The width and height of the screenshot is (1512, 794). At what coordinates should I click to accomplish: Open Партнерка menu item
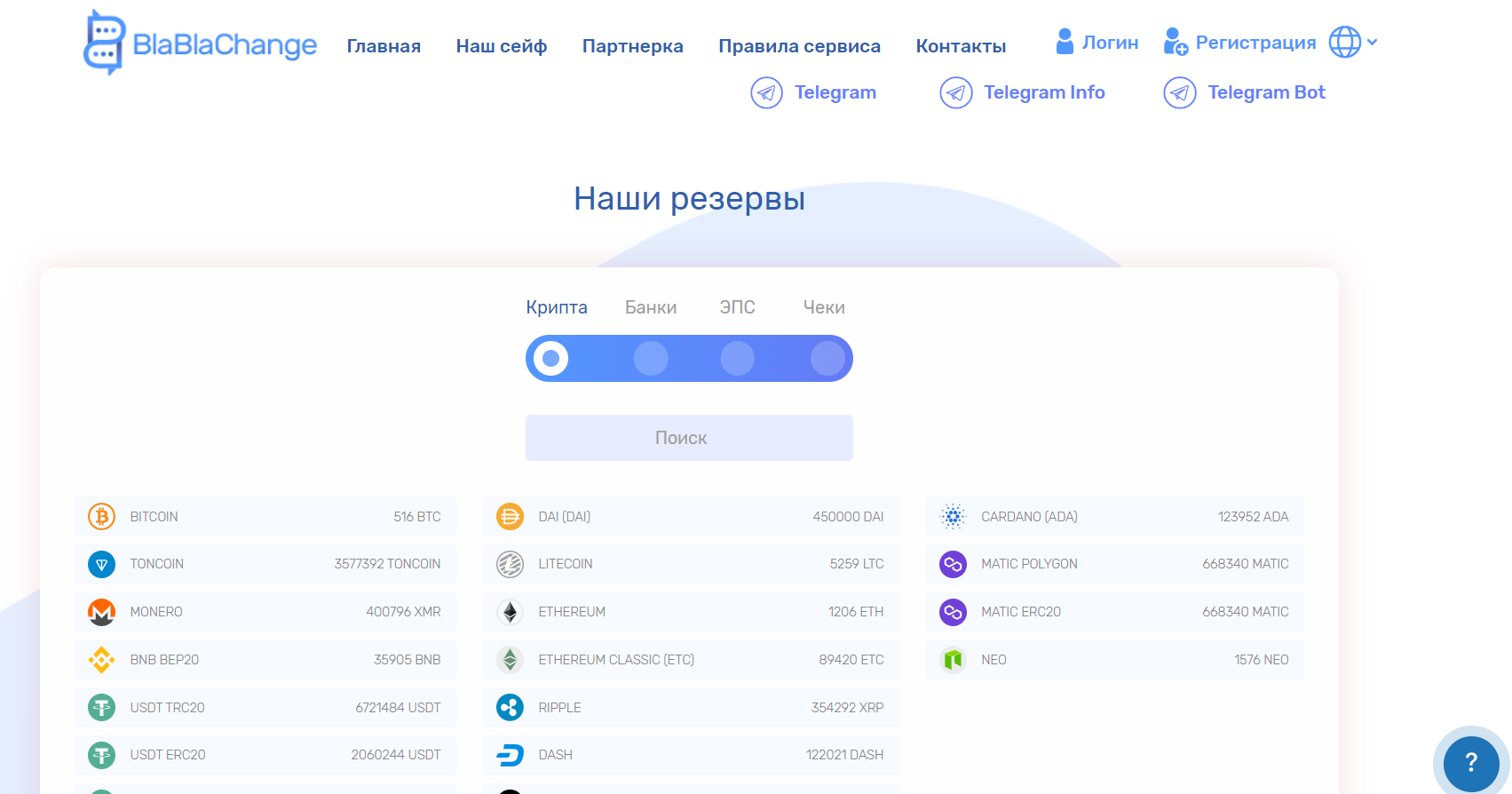coord(633,46)
